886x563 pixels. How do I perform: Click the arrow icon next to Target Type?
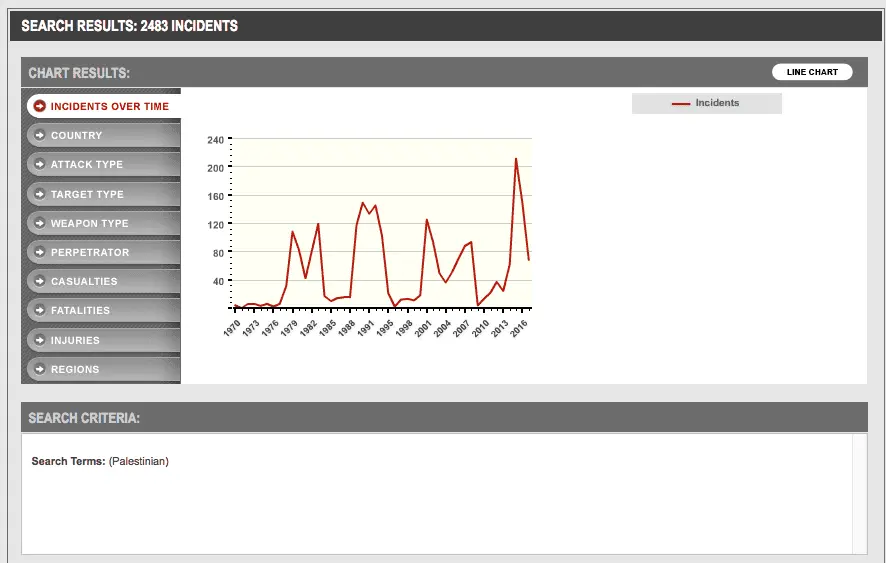point(38,194)
